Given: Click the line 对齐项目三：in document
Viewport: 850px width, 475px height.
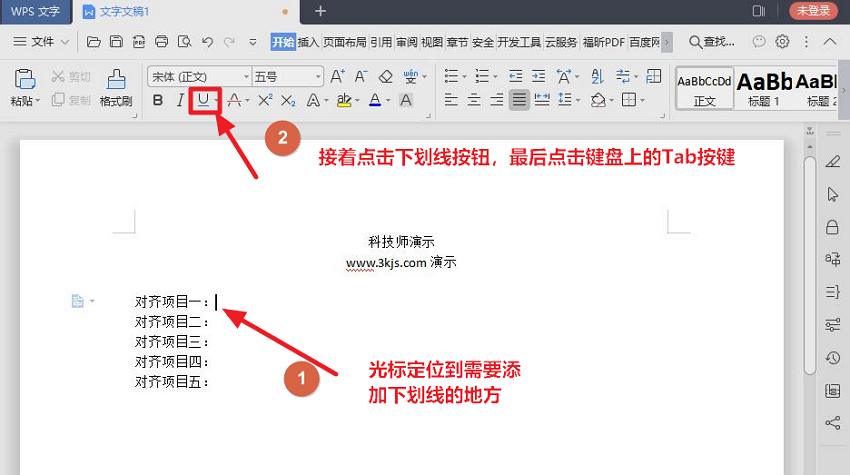Looking at the screenshot, I should click(172, 342).
